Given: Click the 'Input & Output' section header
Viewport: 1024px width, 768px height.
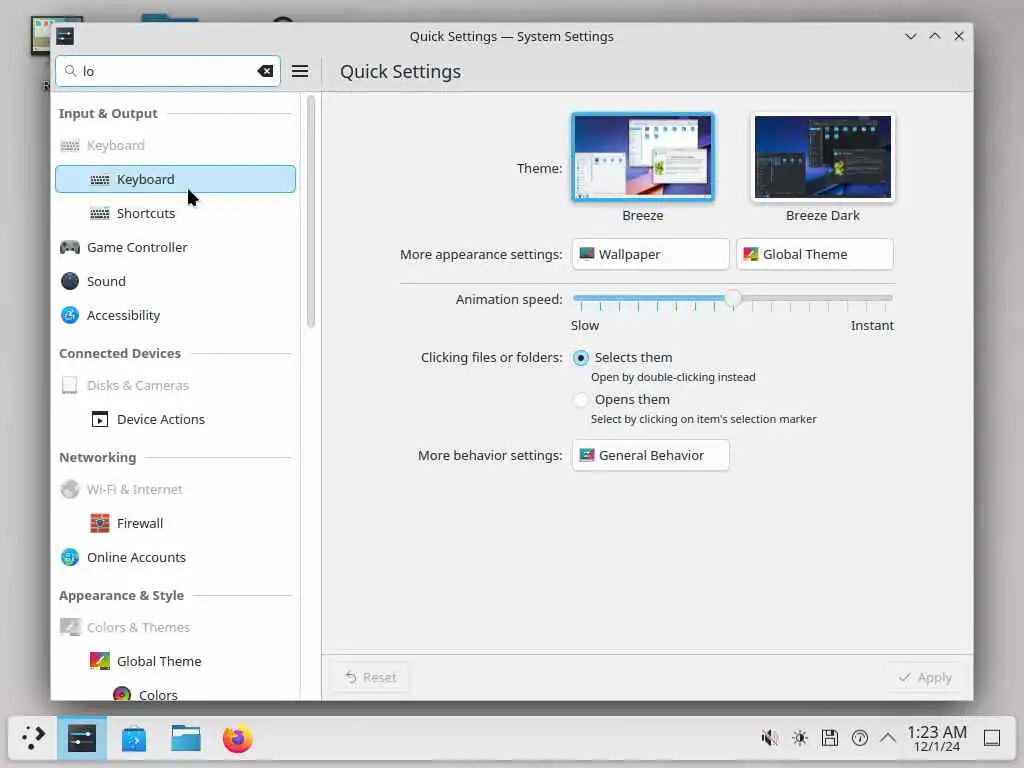Looking at the screenshot, I should click(x=108, y=114).
